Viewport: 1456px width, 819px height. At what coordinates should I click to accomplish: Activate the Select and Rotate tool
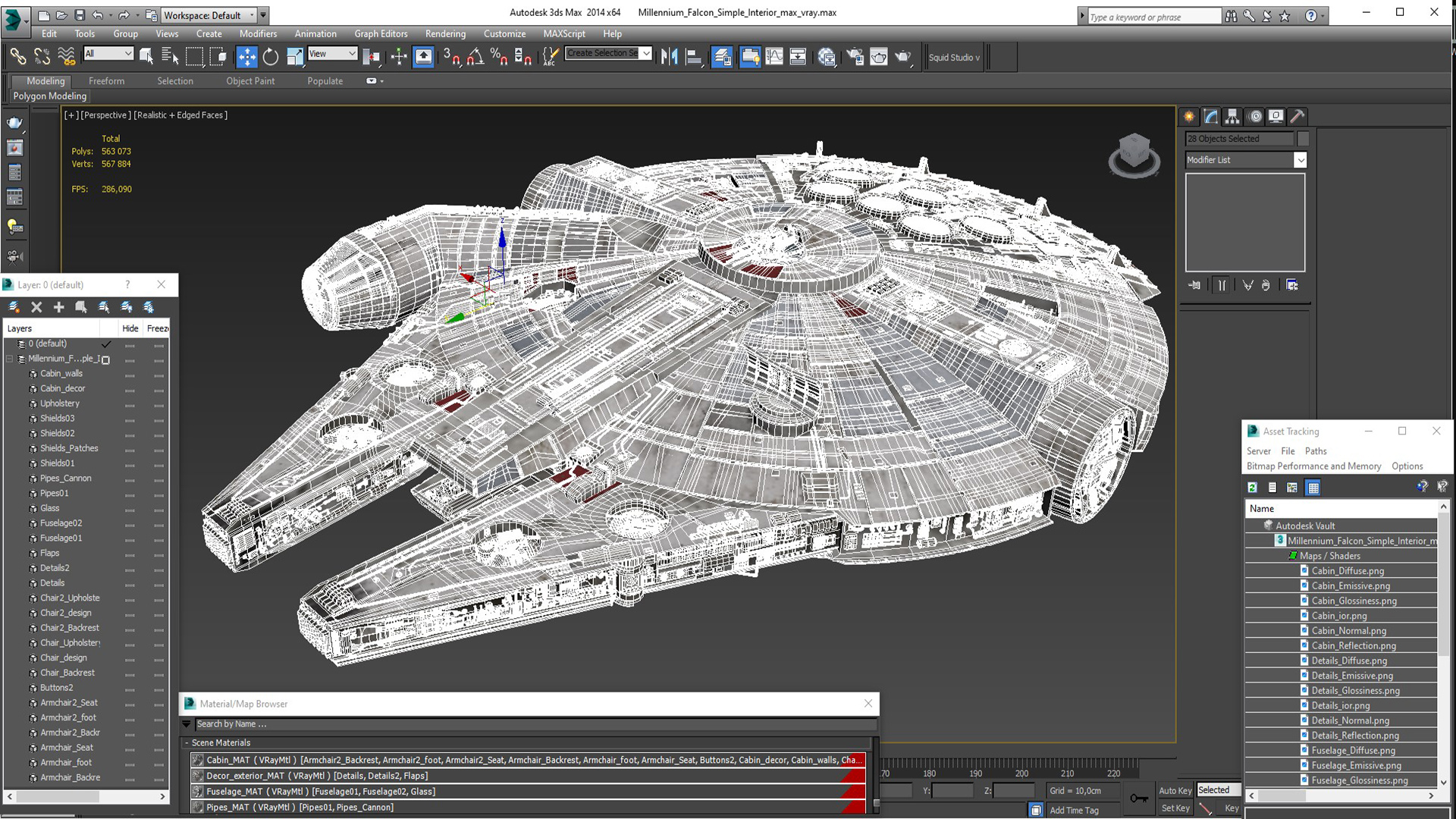pyautogui.click(x=271, y=57)
